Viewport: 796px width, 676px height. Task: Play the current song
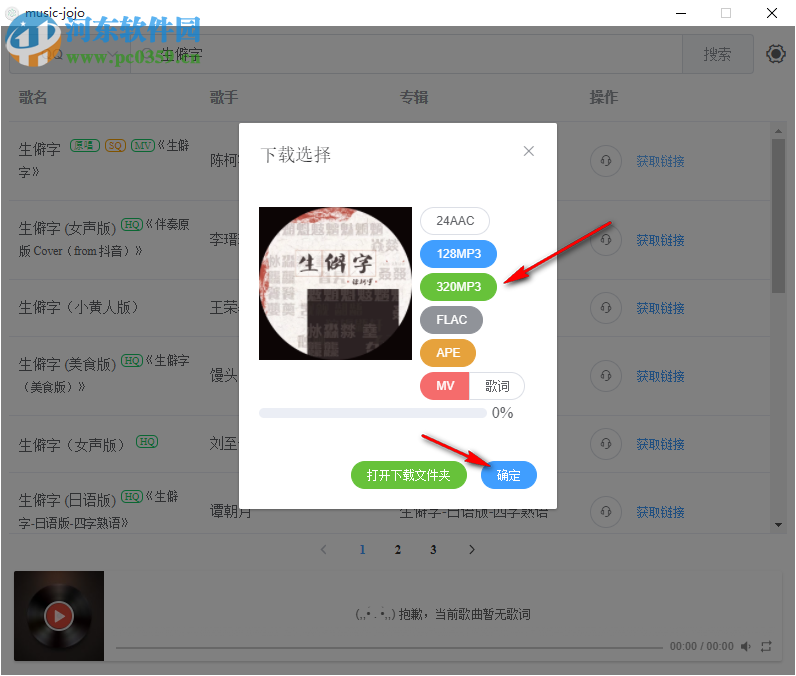click(59, 616)
